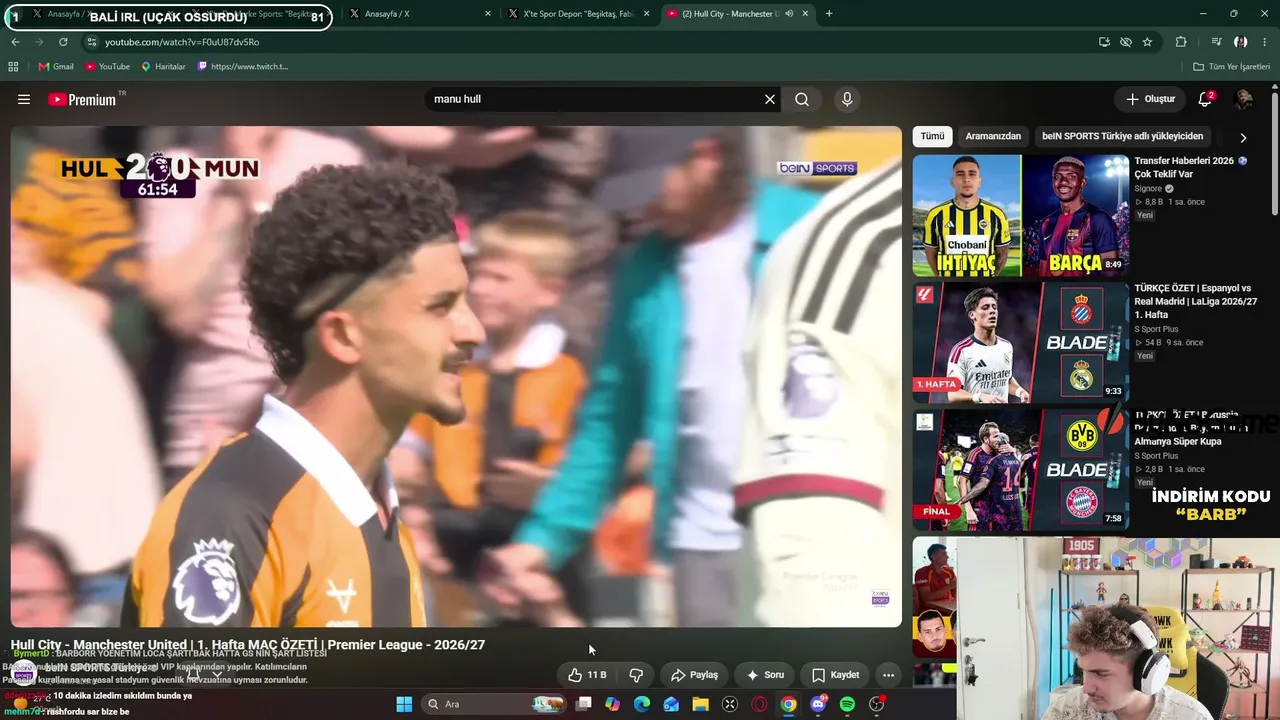1280x720 pixels.
Task: Bookmark this page with star icon
Action: (1147, 42)
